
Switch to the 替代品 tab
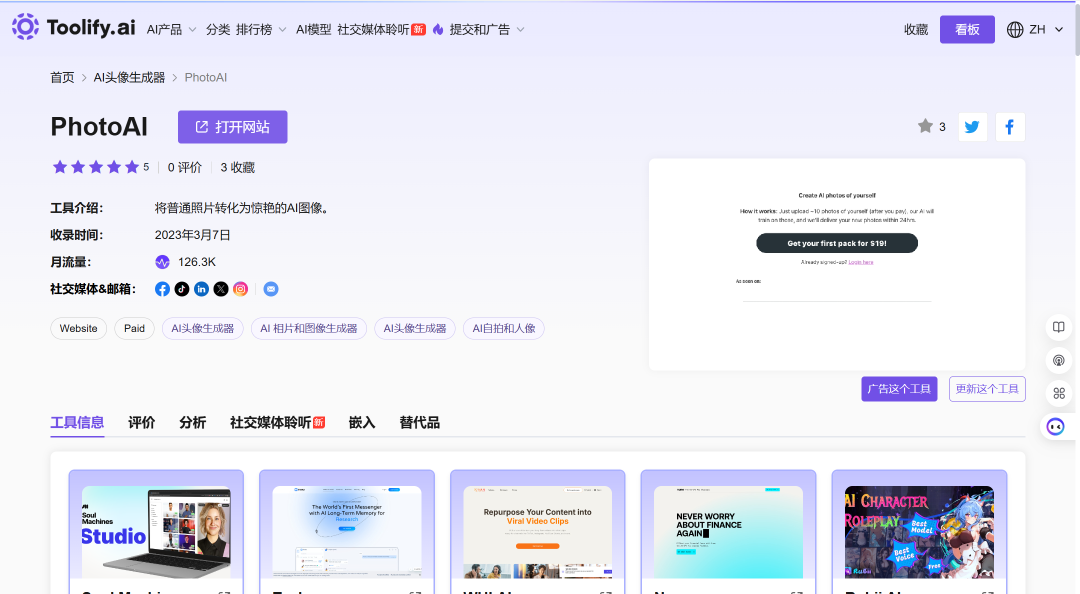tap(419, 422)
